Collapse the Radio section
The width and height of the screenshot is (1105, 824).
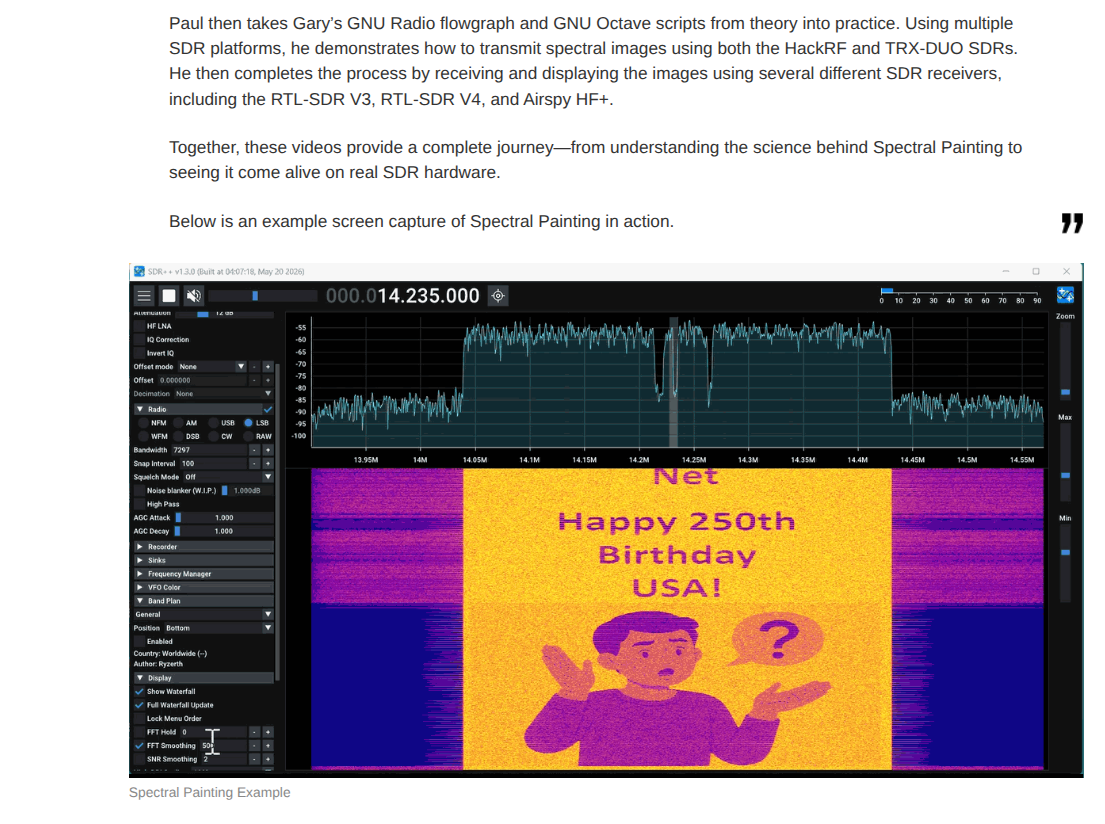point(197,409)
